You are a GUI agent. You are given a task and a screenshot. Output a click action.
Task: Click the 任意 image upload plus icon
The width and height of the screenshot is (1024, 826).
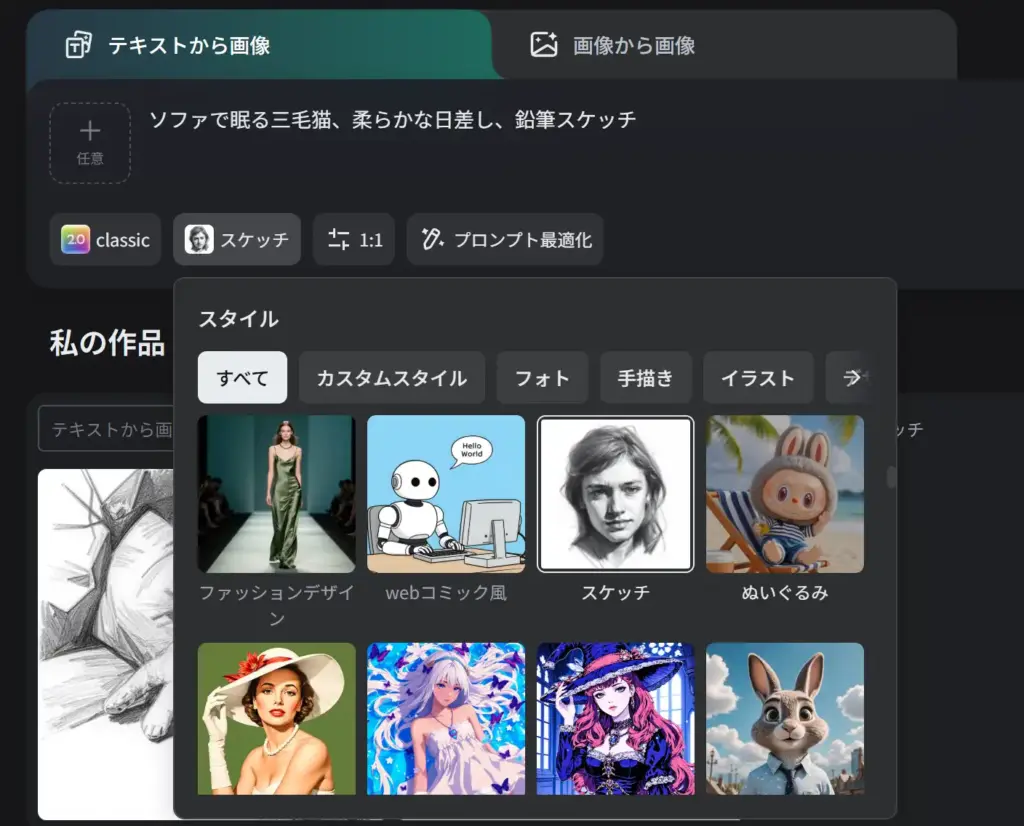click(89, 131)
